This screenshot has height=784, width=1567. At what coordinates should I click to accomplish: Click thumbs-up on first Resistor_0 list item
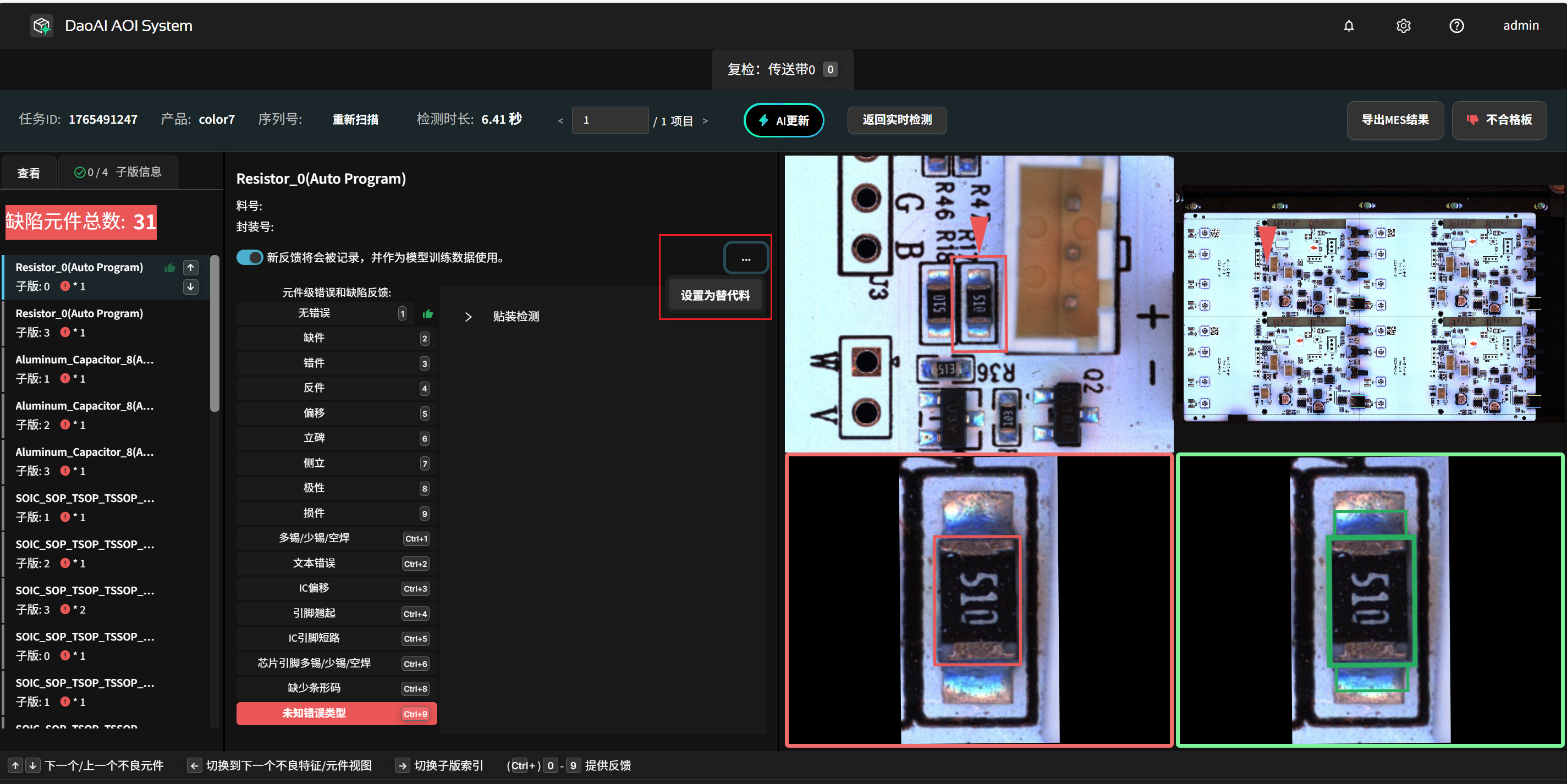coord(170,267)
